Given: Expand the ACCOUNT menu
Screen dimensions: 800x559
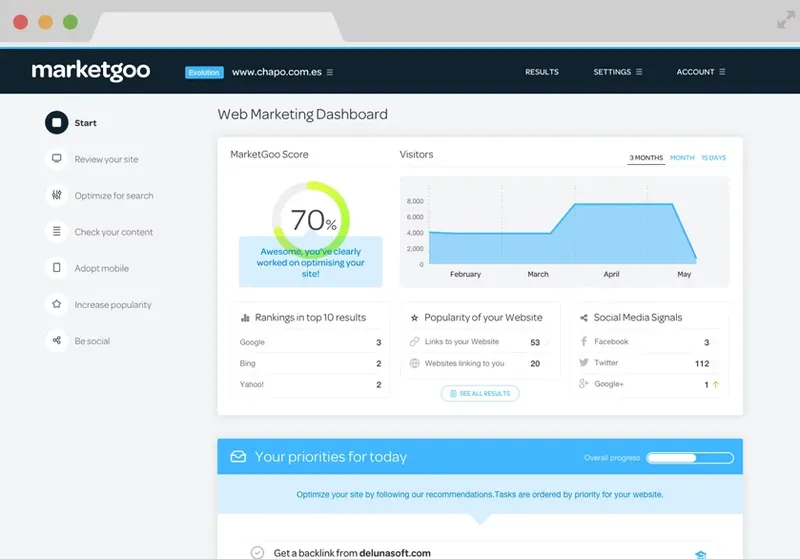Looking at the screenshot, I should click(701, 72).
